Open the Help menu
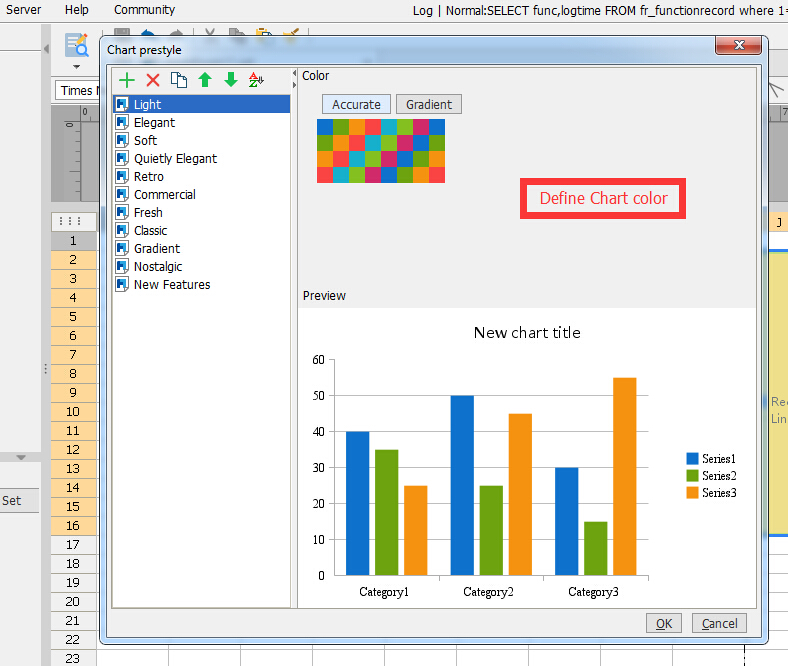 tap(76, 10)
